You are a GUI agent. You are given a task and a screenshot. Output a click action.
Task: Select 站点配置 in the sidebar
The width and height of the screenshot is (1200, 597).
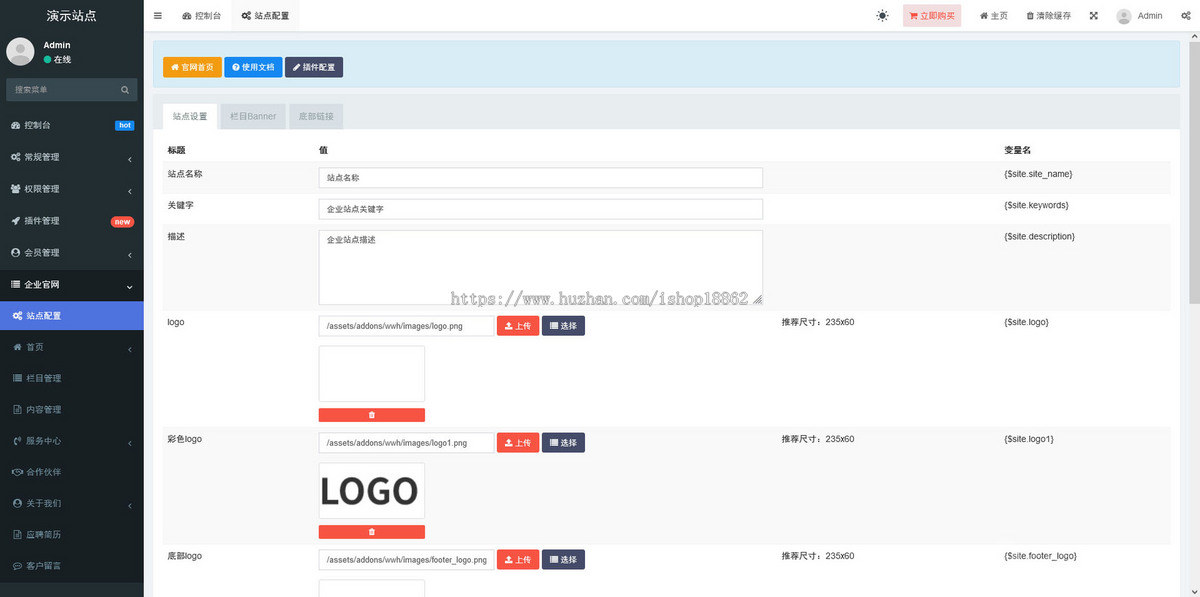(72, 316)
